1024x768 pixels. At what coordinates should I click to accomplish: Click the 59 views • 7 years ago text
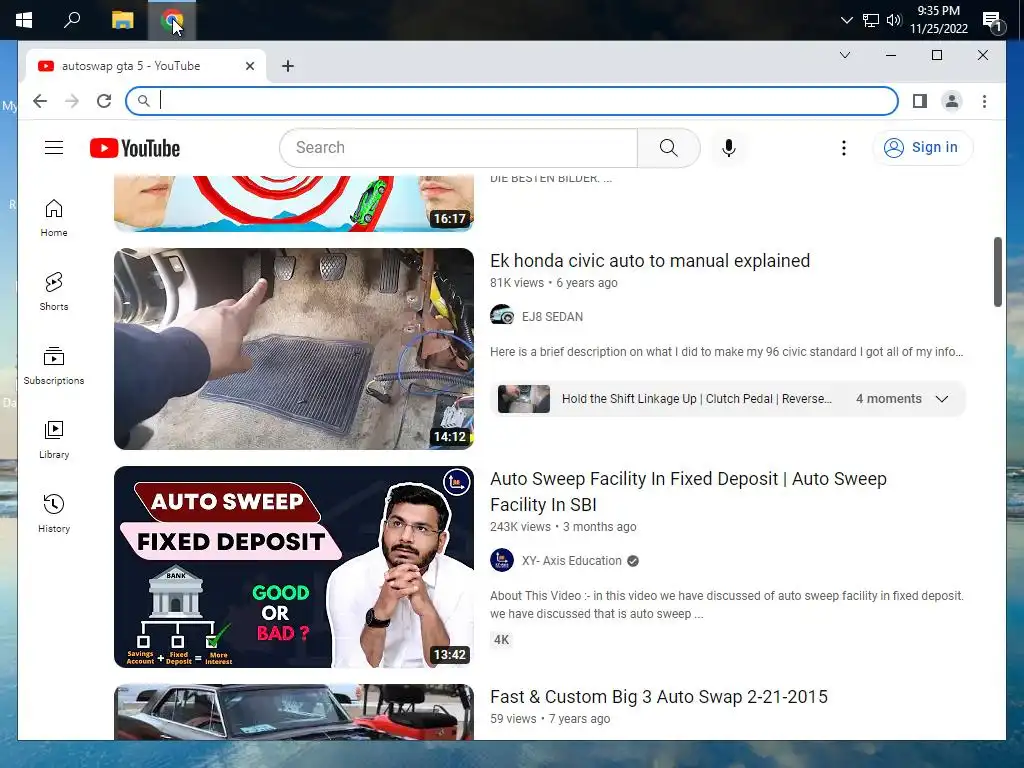tap(550, 719)
